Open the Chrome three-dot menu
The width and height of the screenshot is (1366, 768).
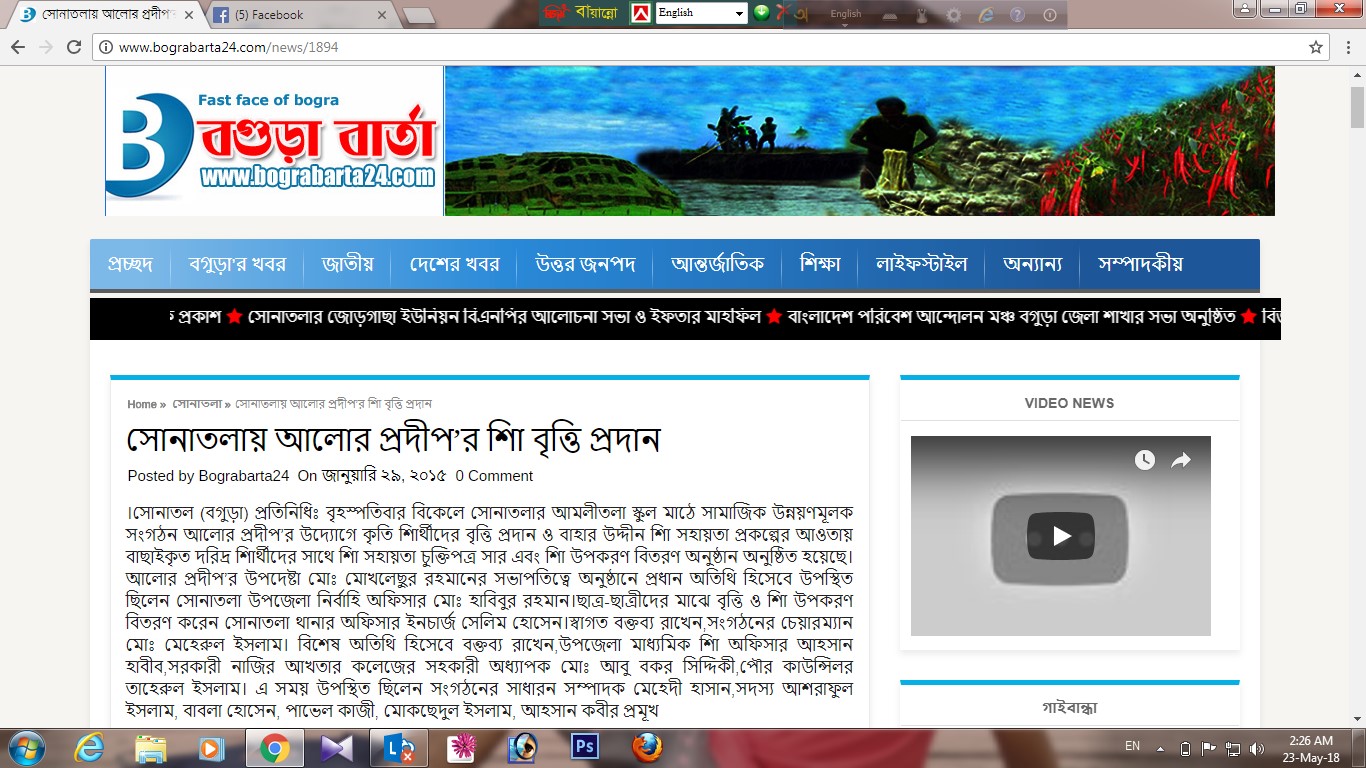[1347, 47]
